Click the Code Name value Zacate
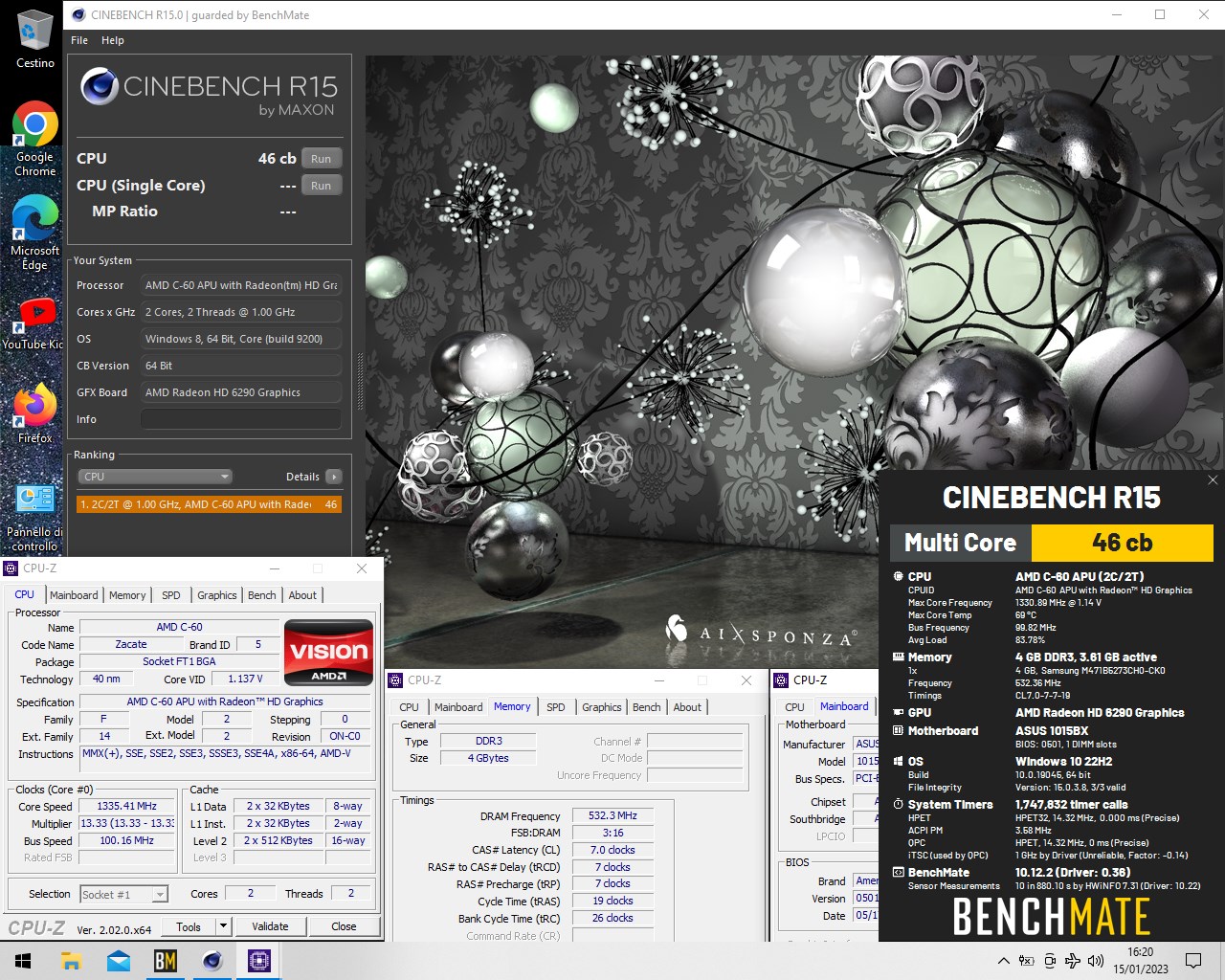The width and height of the screenshot is (1225, 980). [131, 645]
